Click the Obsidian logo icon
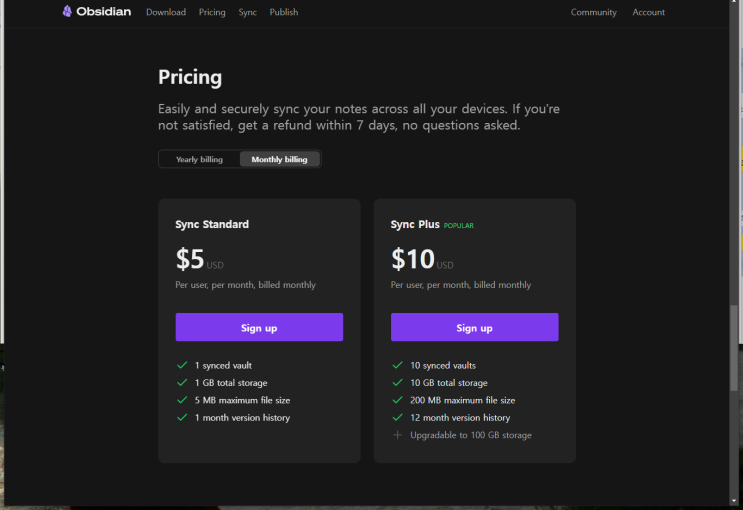The width and height of the screenshot is (743, 510). coord(67,12)
